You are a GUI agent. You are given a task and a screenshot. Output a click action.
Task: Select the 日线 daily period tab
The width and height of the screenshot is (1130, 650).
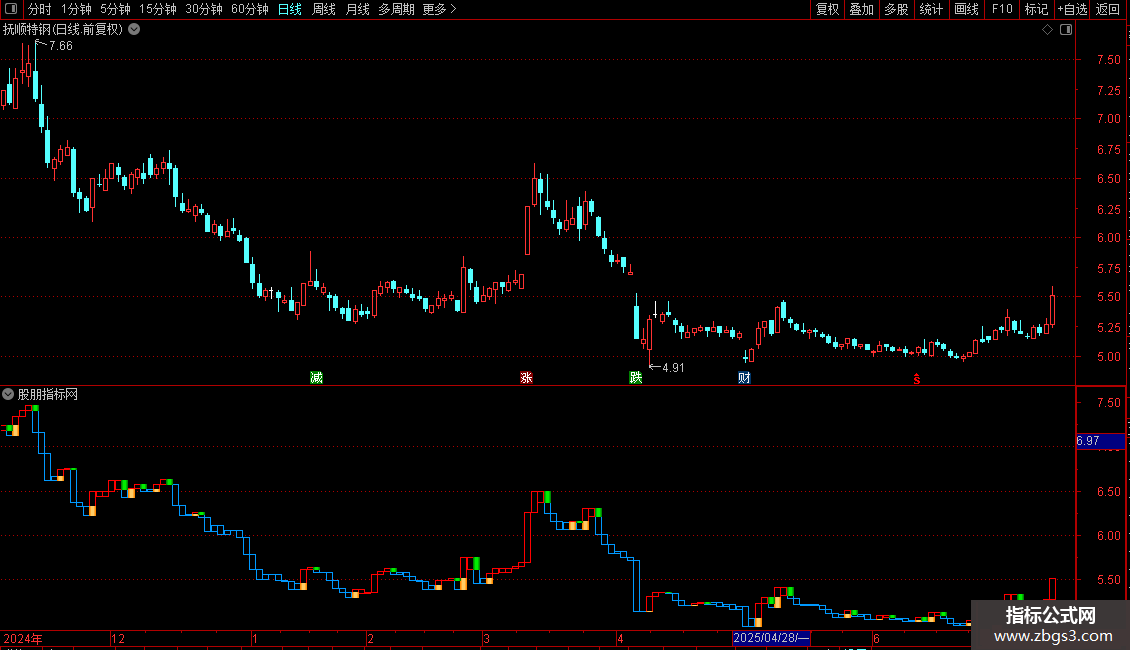pos(290,9)
